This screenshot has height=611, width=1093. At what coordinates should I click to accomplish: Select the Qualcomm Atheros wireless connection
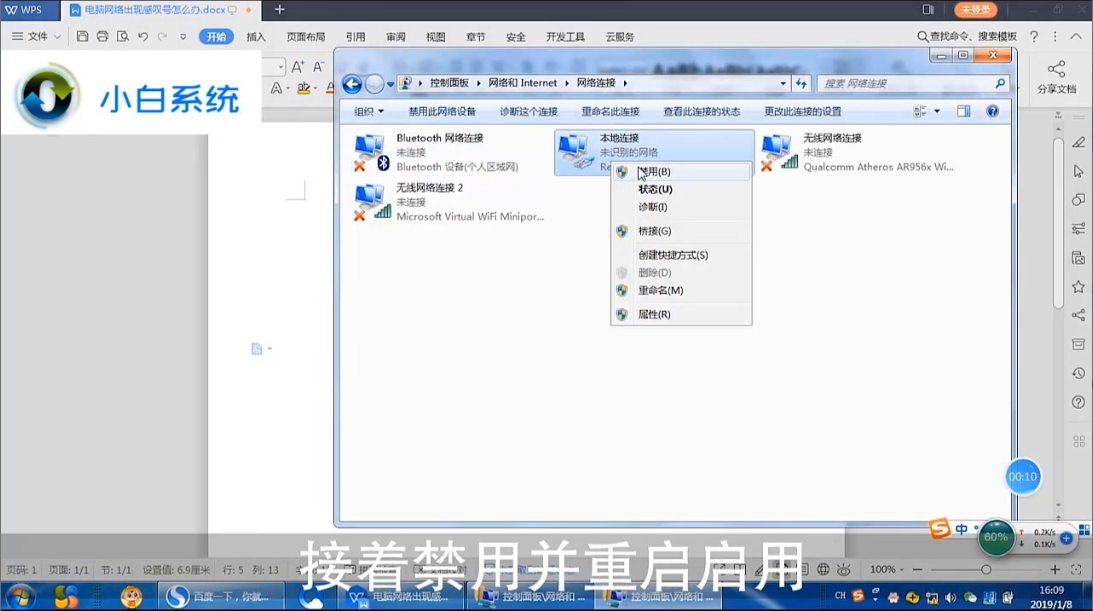[859, 152]
